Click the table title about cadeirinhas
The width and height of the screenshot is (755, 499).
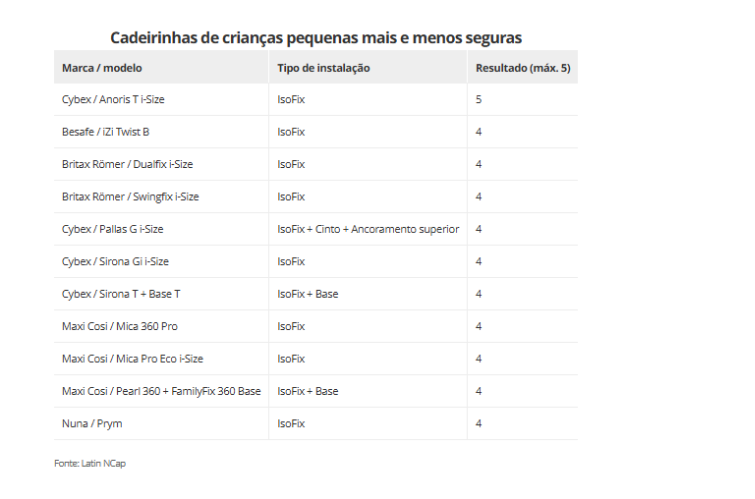[315, 38]
